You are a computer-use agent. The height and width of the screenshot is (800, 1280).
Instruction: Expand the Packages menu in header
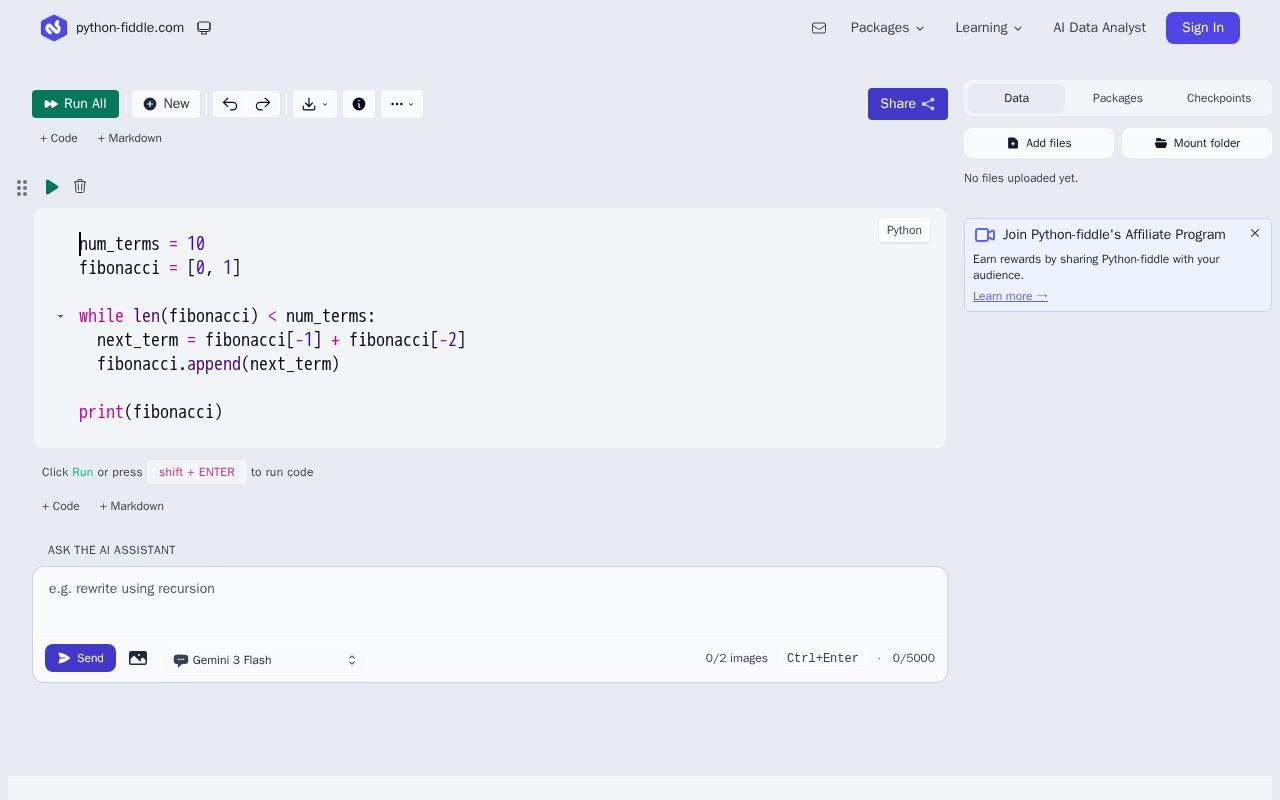(887, 28)
